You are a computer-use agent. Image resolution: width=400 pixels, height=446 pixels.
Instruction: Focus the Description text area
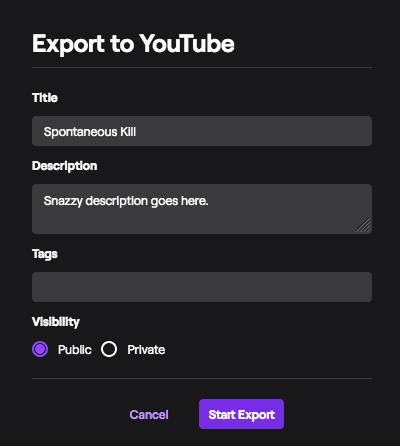202,209
